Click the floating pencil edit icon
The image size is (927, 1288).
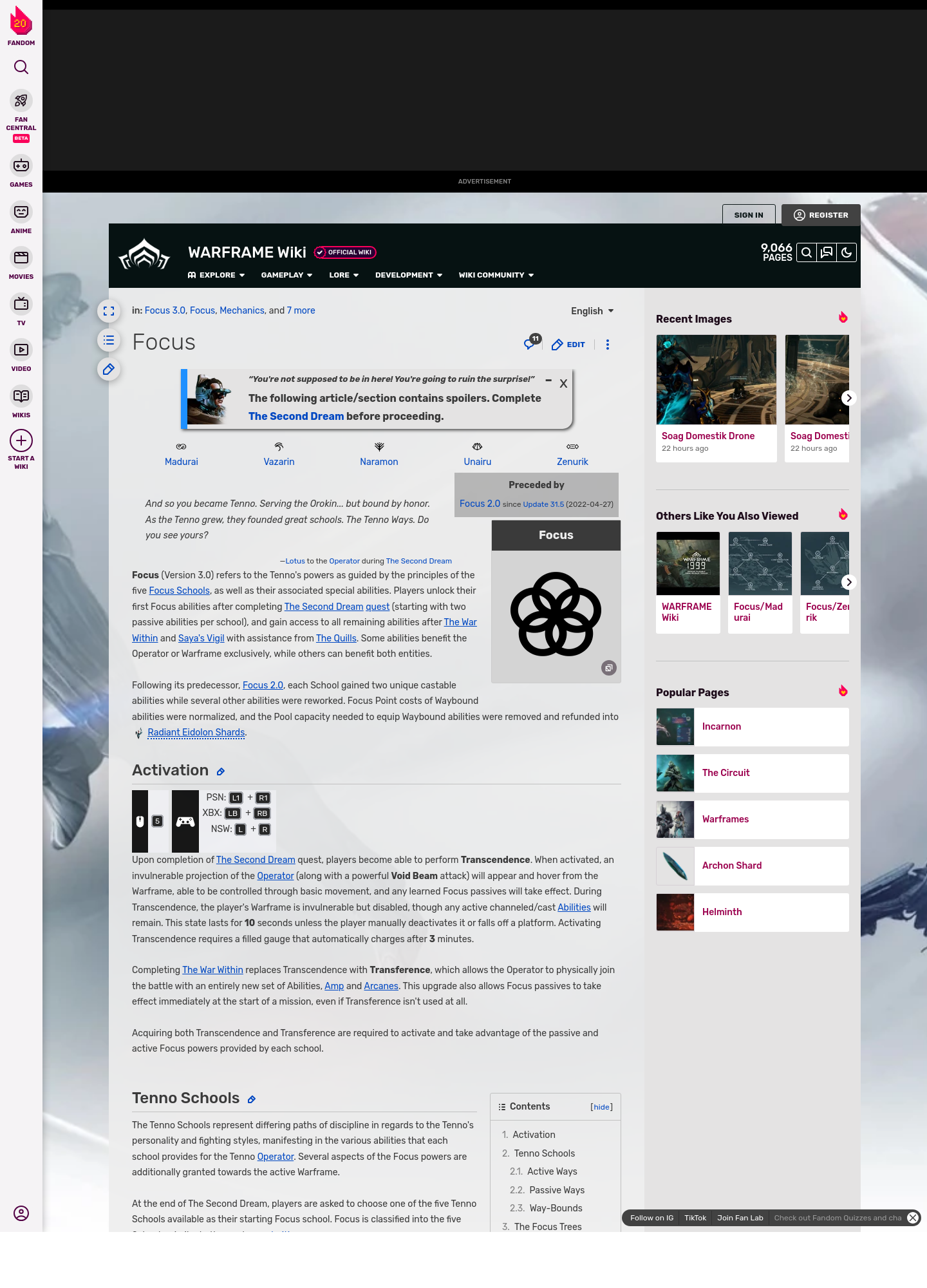[x=109, y=369]
